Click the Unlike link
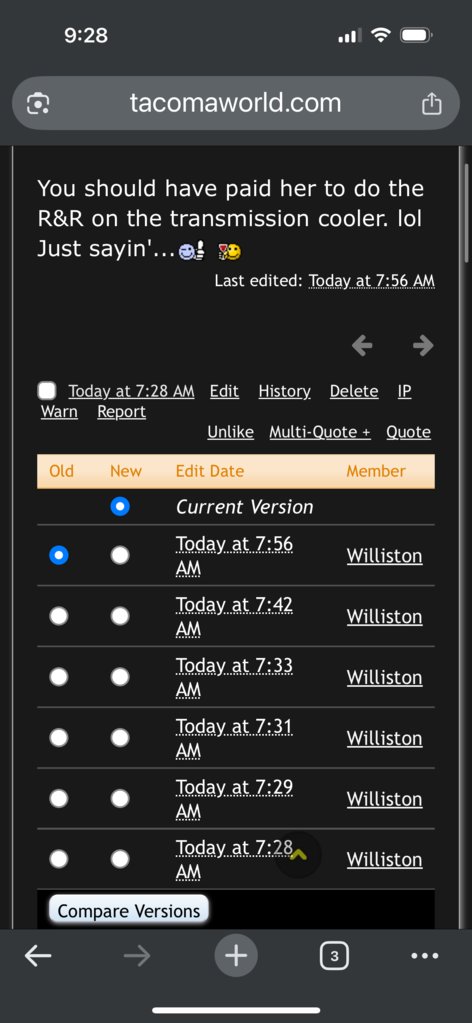The image size is (472, 1023). [230, 432]
